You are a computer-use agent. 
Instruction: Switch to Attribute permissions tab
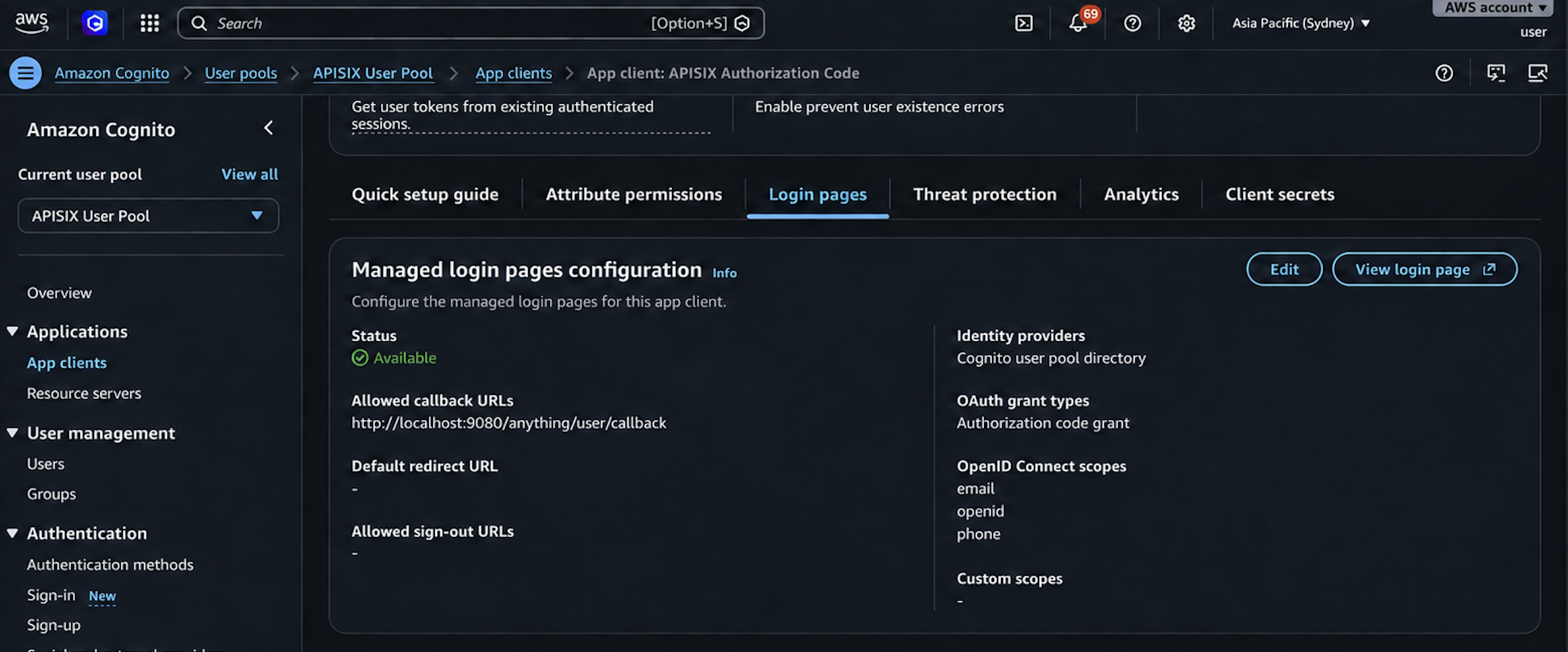pos(634,195)
